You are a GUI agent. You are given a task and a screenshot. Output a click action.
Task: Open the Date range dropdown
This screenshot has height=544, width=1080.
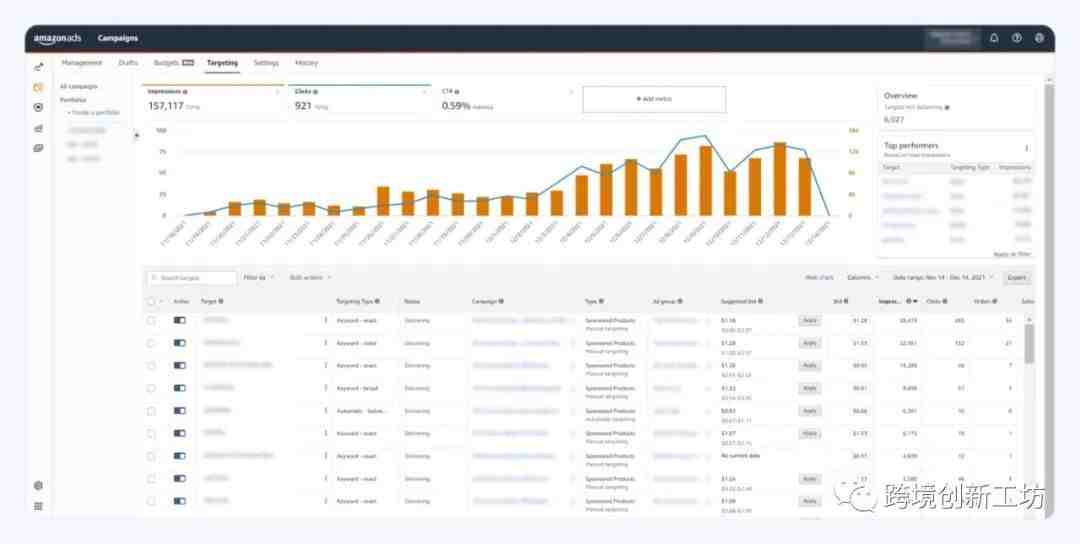pos(944,278)
